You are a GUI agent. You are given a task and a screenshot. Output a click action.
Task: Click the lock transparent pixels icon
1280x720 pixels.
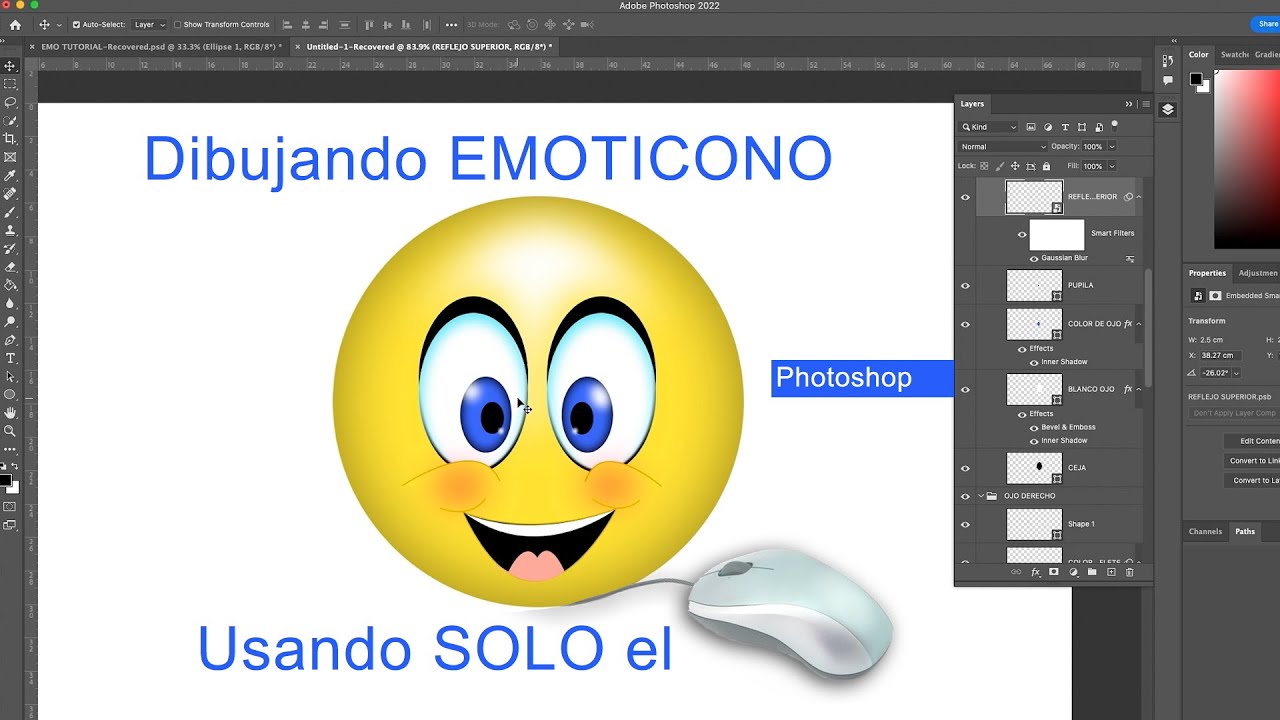click(984, 166)
